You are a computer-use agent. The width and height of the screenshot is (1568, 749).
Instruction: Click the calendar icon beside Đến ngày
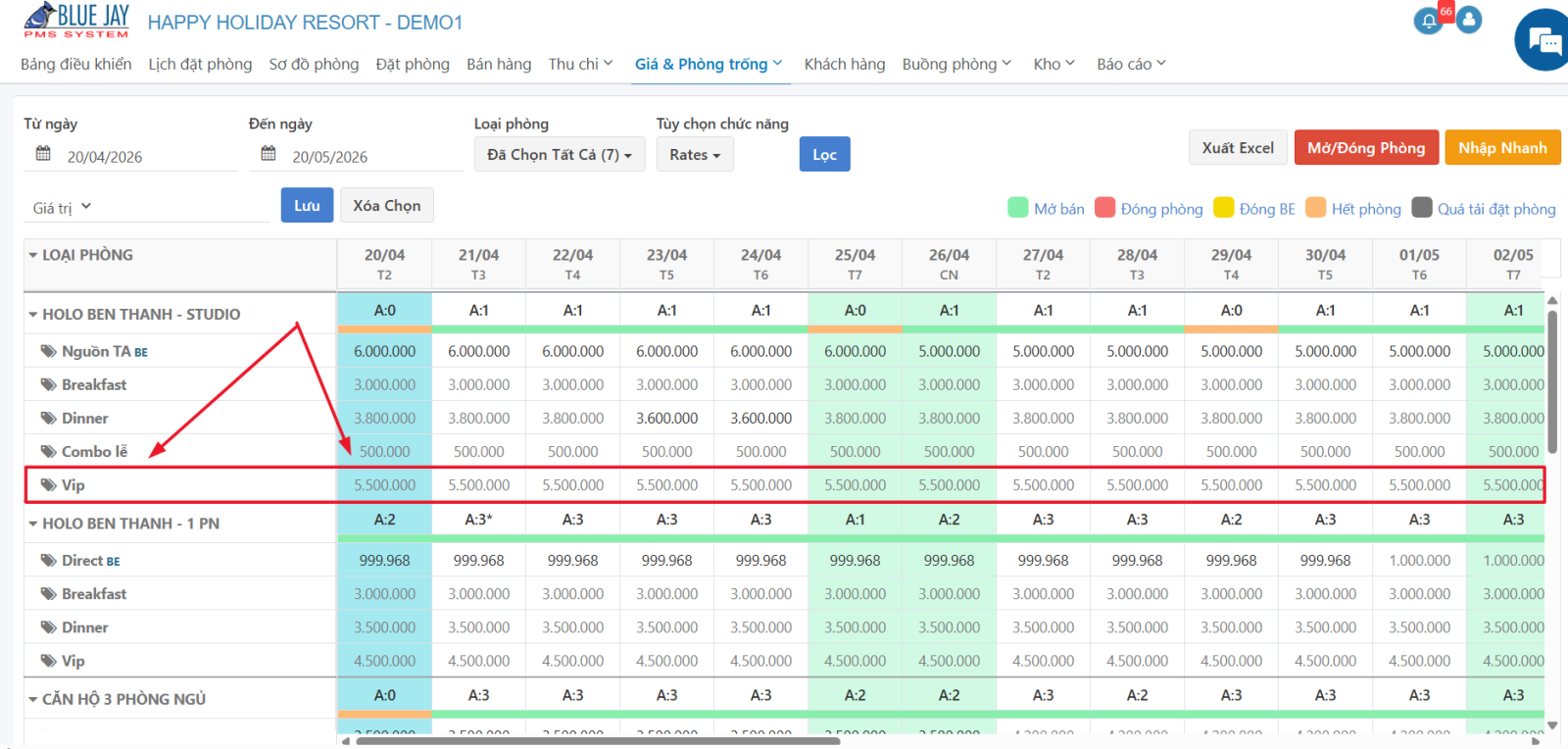[269, 154]
